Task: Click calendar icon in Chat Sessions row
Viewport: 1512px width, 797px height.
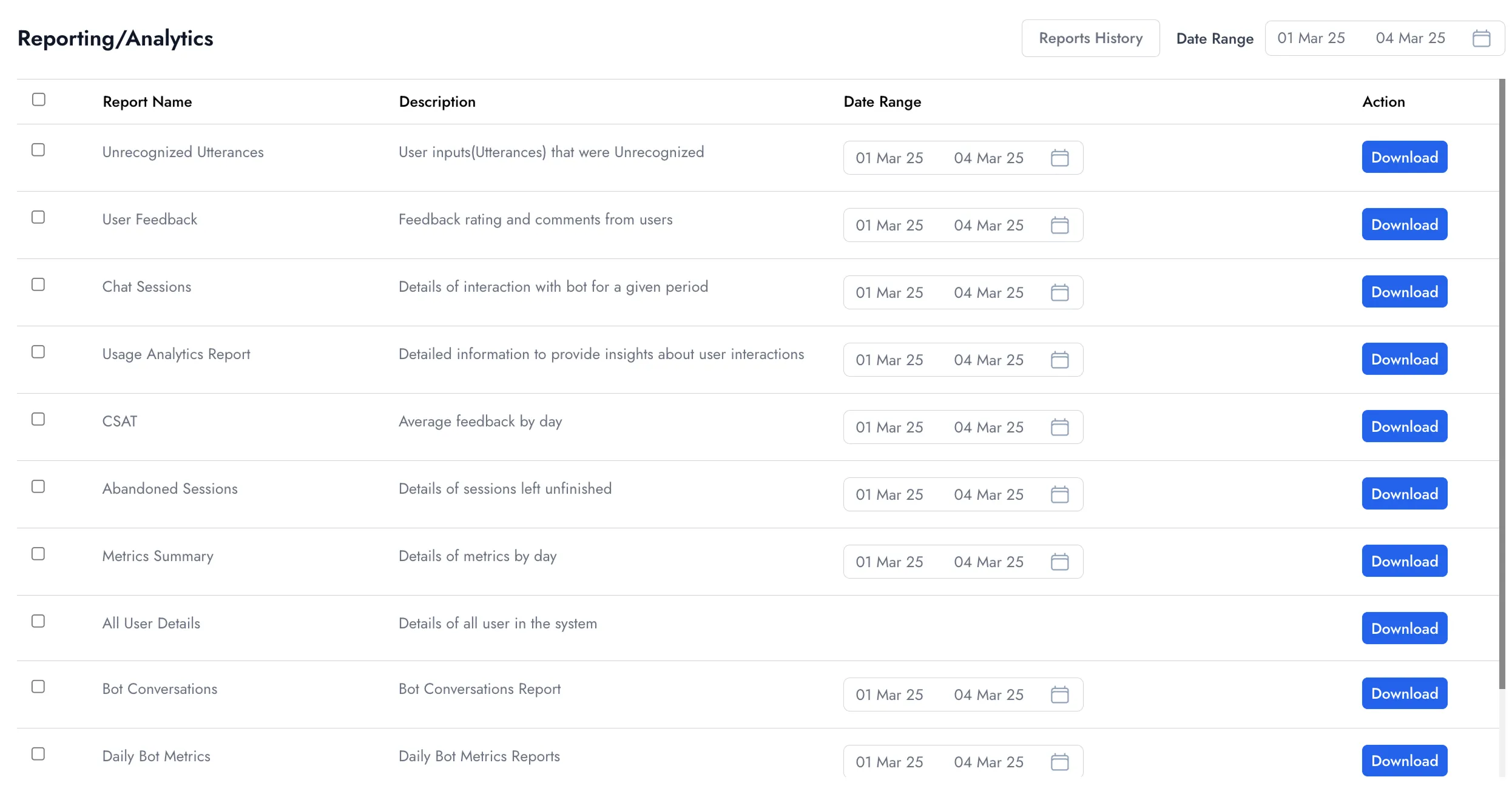Action: (x=1059, y=292)
